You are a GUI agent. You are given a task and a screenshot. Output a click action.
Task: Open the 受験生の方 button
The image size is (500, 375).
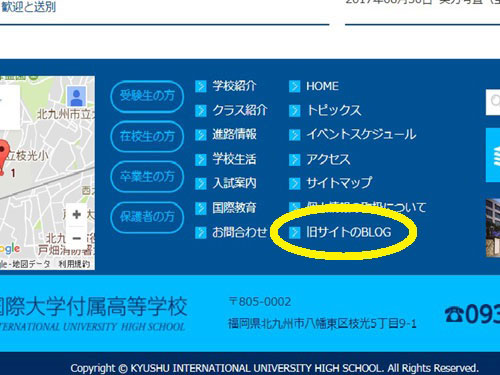147,96
